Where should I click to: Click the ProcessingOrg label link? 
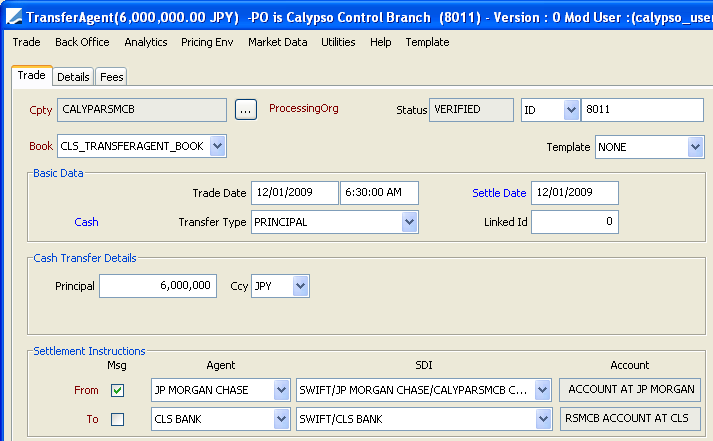304,109
